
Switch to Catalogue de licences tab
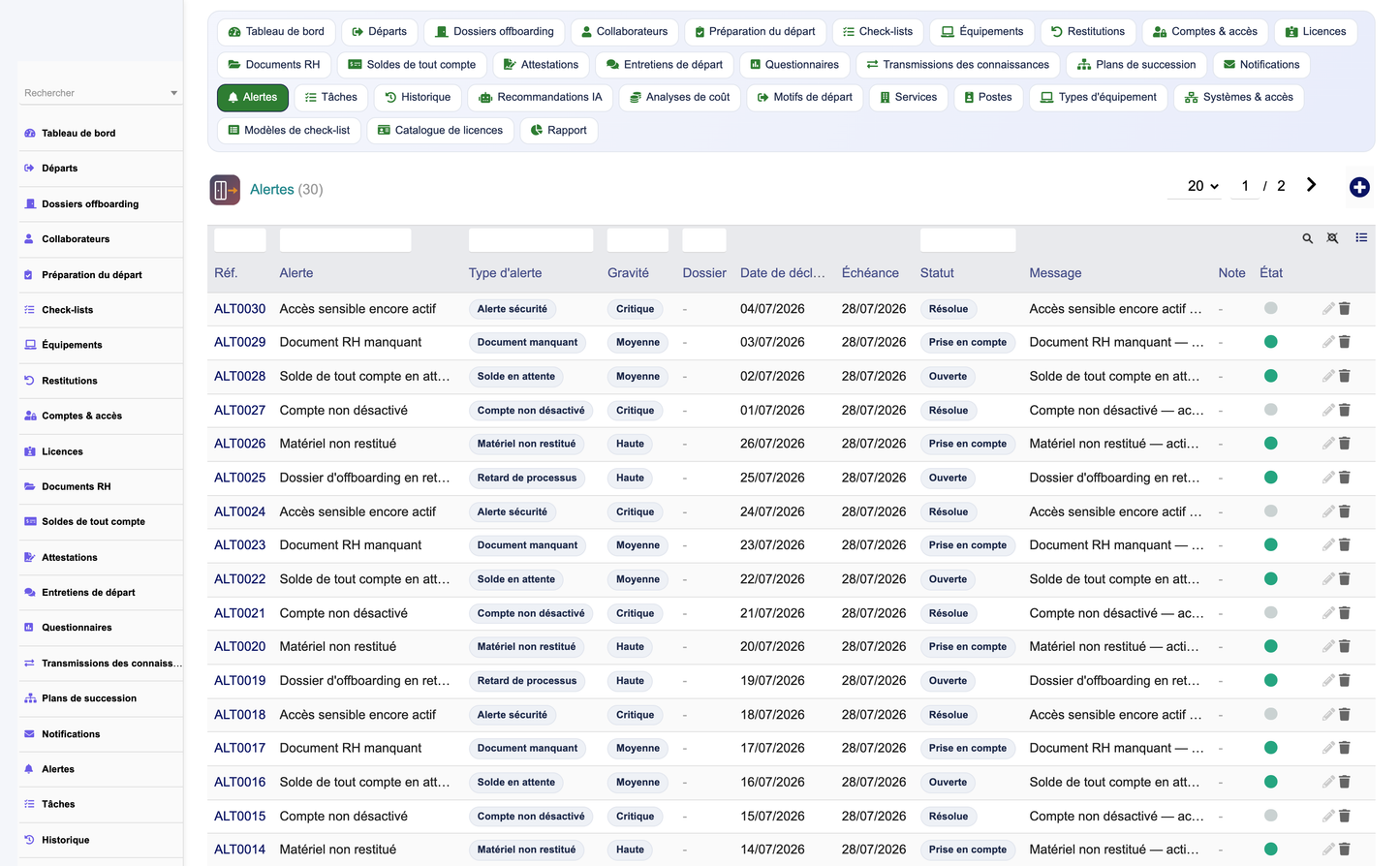pyautogui.click(x=440, y=130)
